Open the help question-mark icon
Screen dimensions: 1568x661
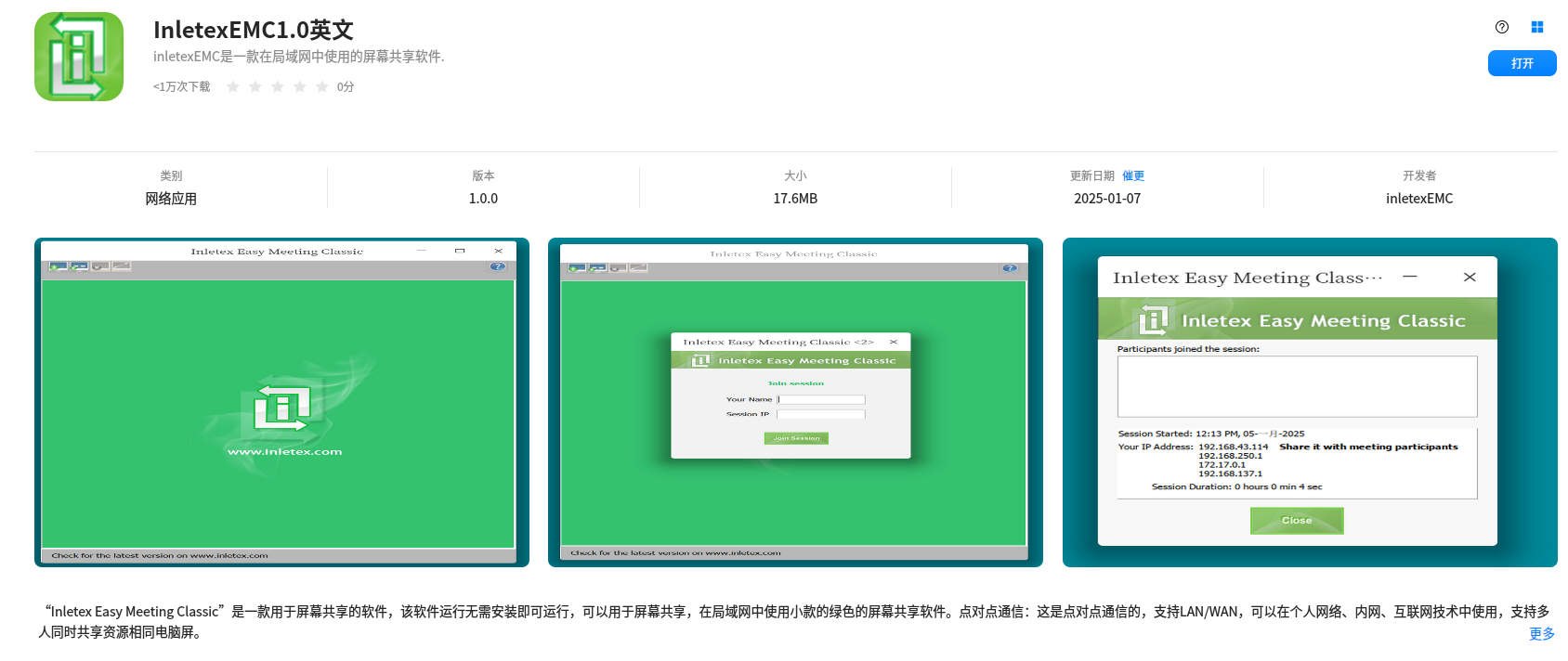pos(1502,27)
